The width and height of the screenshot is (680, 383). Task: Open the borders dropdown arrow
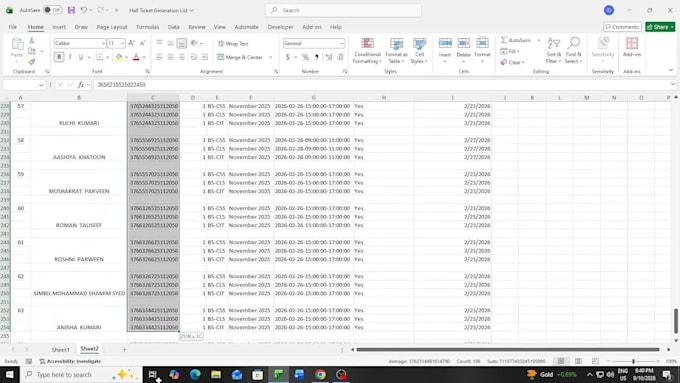108,57
